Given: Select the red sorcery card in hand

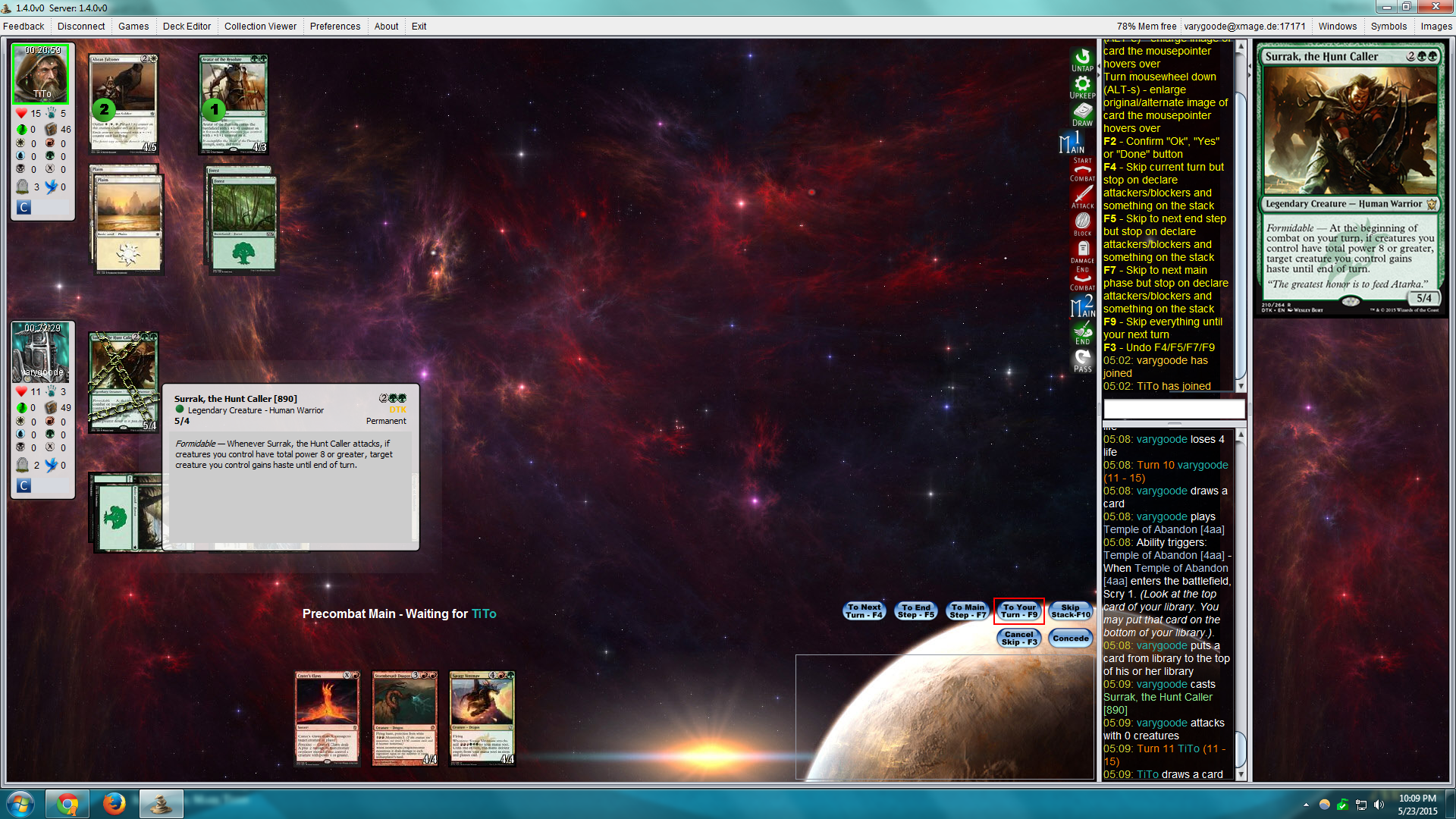Looking at the screenshot, I should coord(328,718).
